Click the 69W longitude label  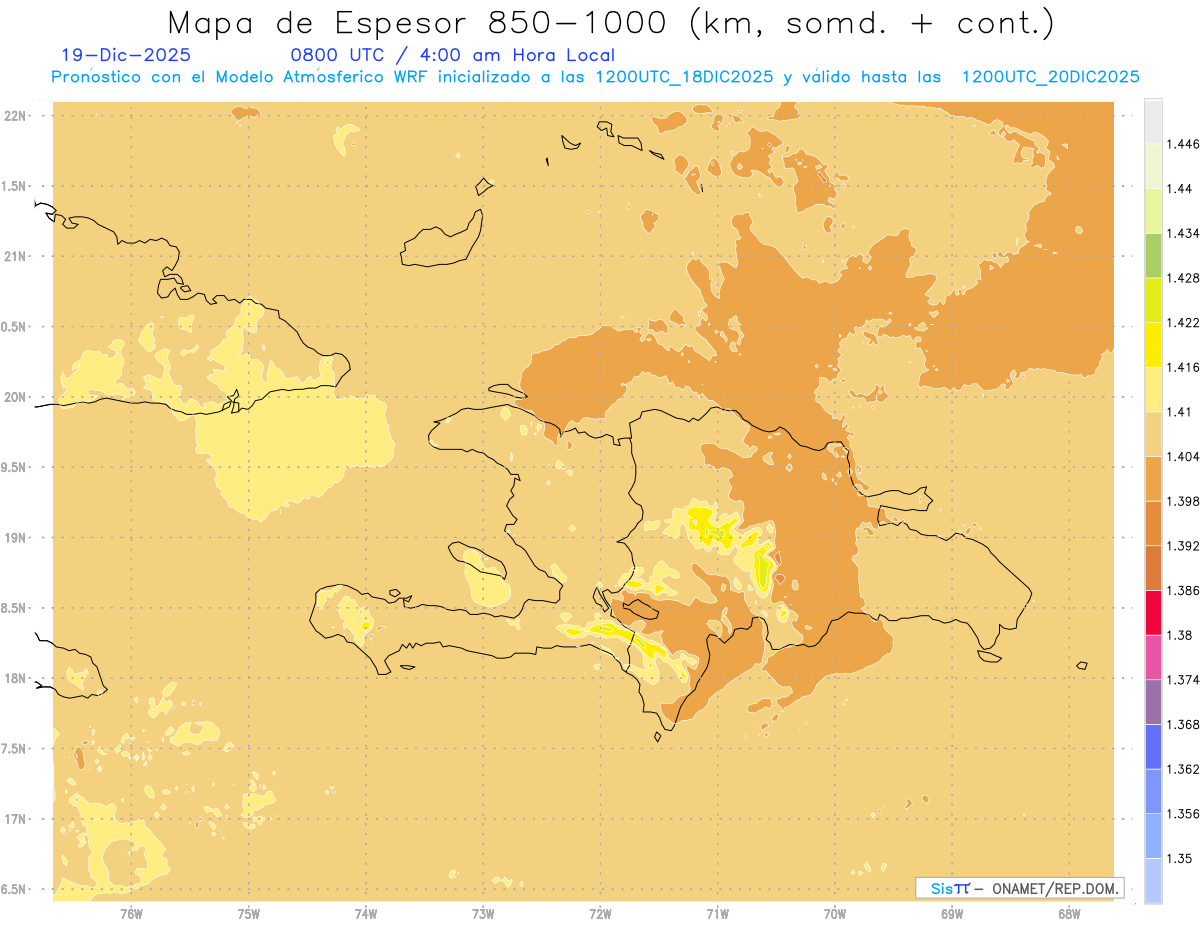[x=952, y=914]
